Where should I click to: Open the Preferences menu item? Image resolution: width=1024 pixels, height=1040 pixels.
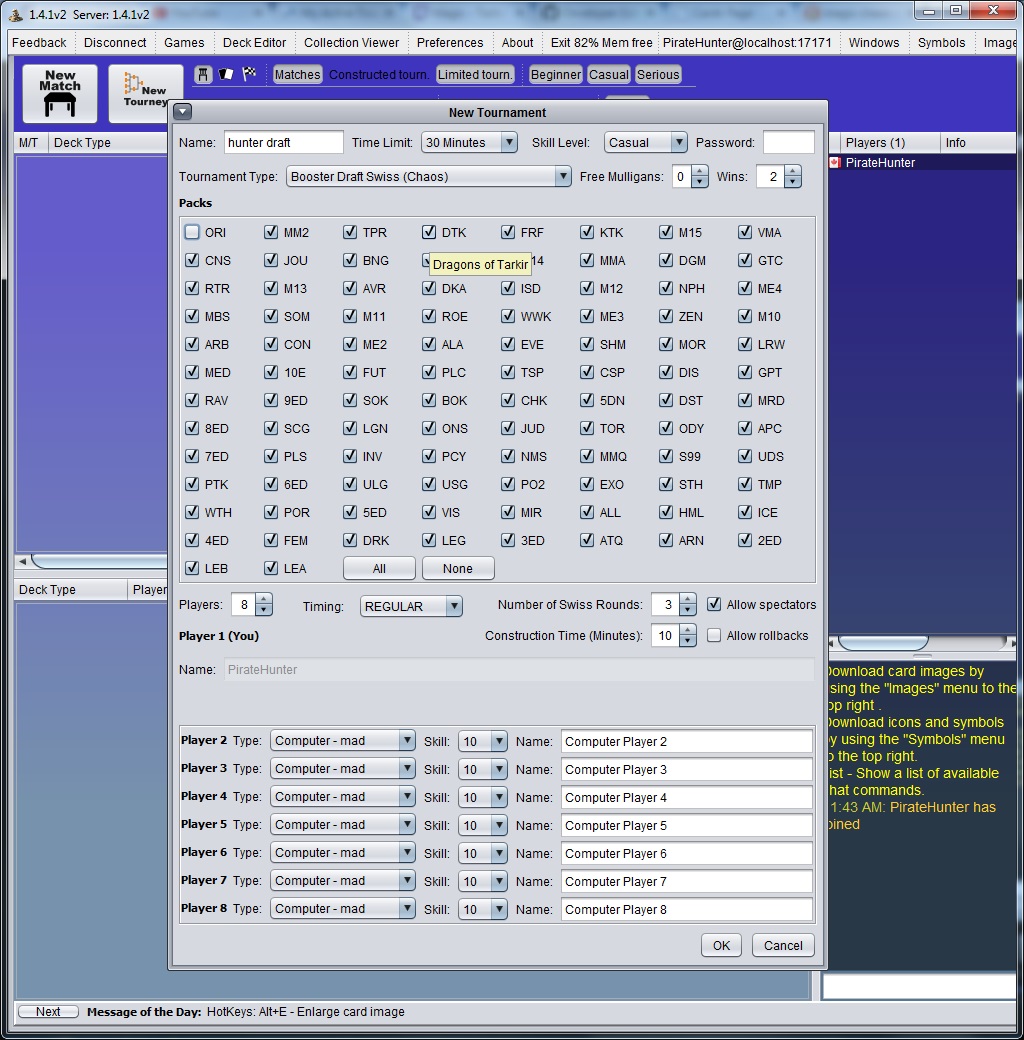[x=450, y=43]
